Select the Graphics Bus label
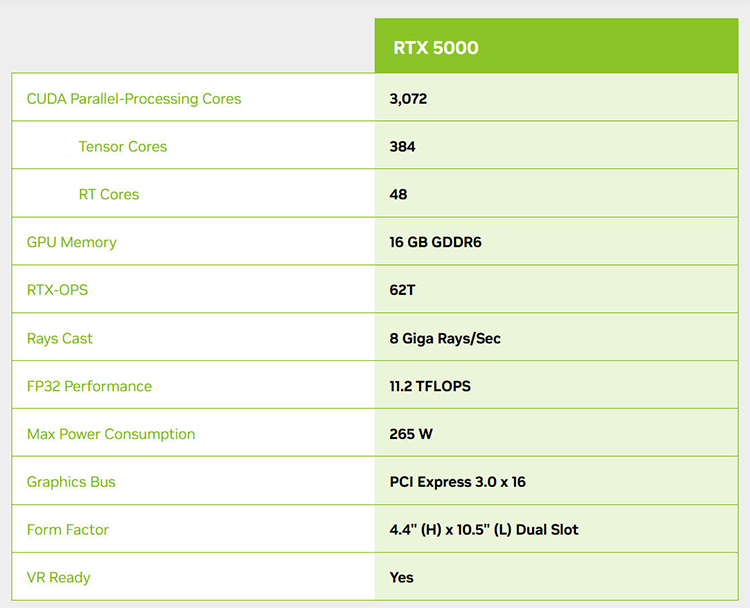750x608 pixels. (x=71, y=482)
